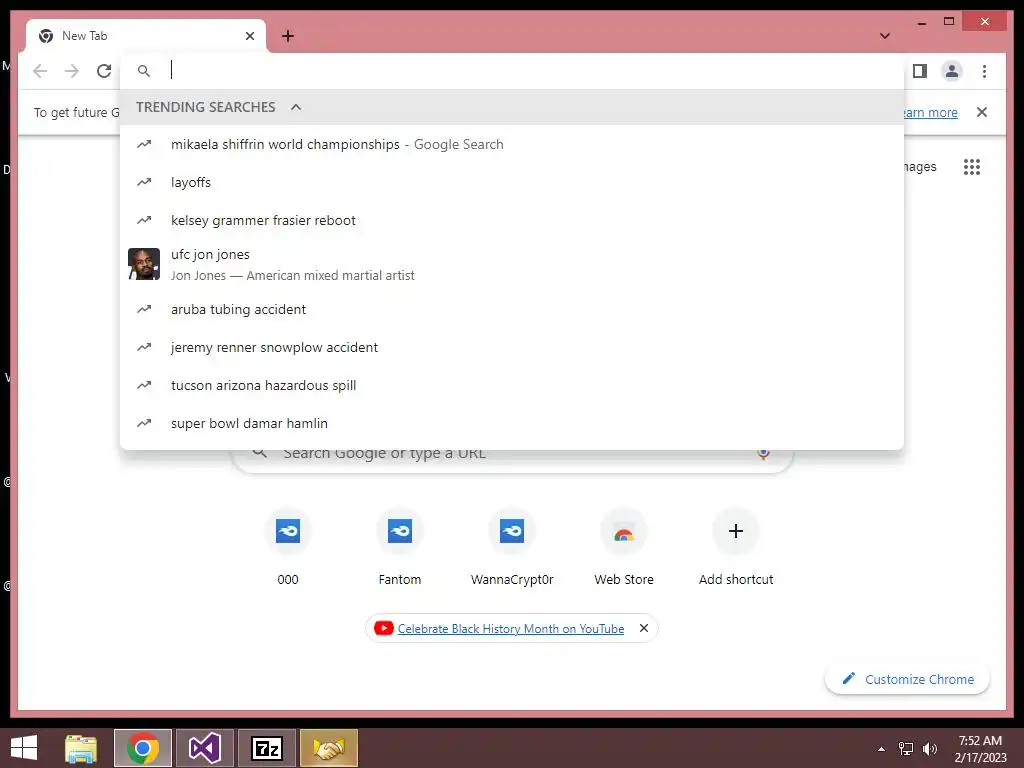The image size is (1024, 768).
Task: Select kelsey grammer frasier reboot suggestion
Action: coord(512,220)
